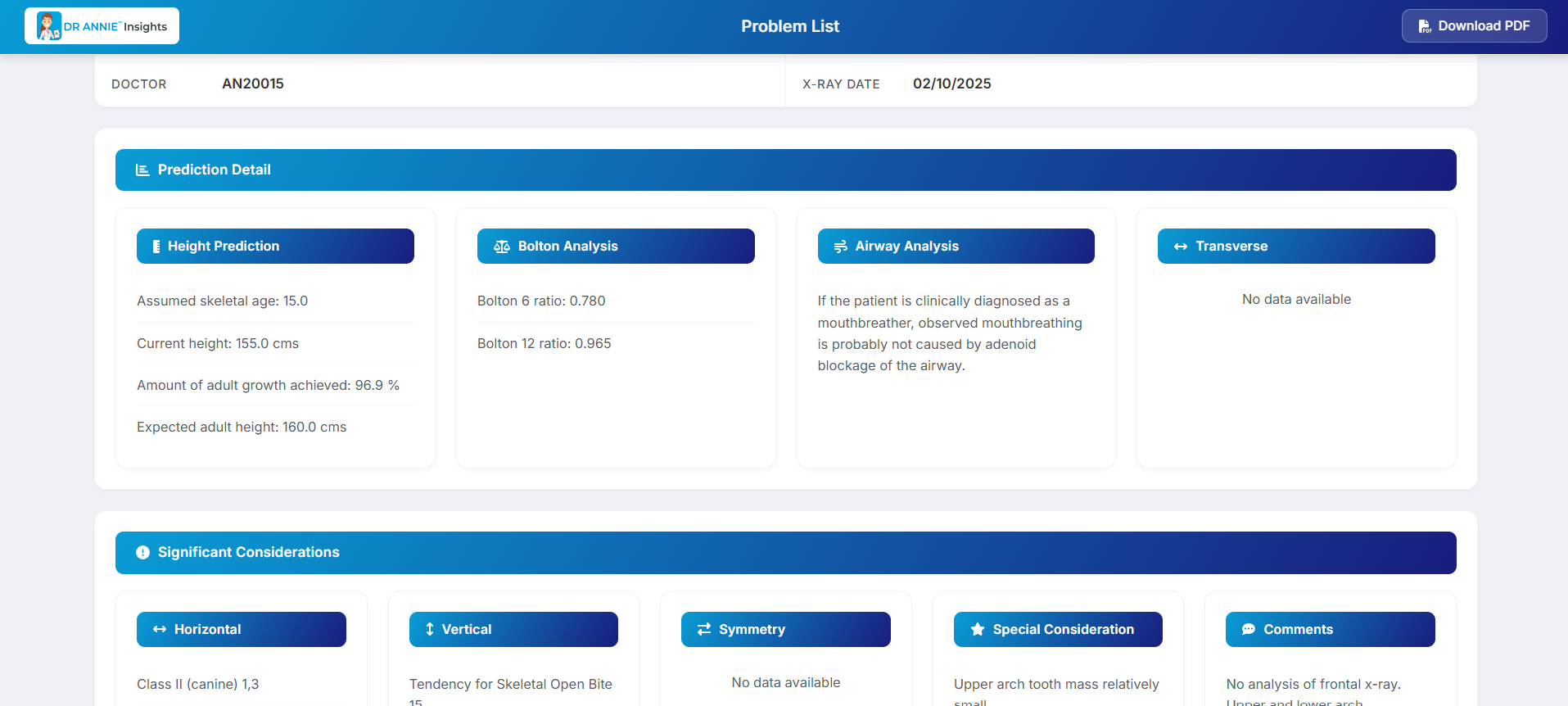Click the Dr Annie Insights logo

point(102,26)
